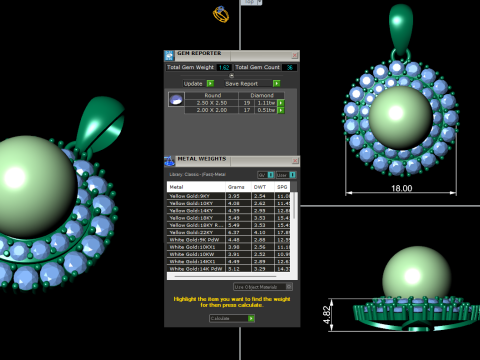Click green arrow on 2.00 X 2.00 row
This screenshot has height=360, width=480.
click(281, 110)
